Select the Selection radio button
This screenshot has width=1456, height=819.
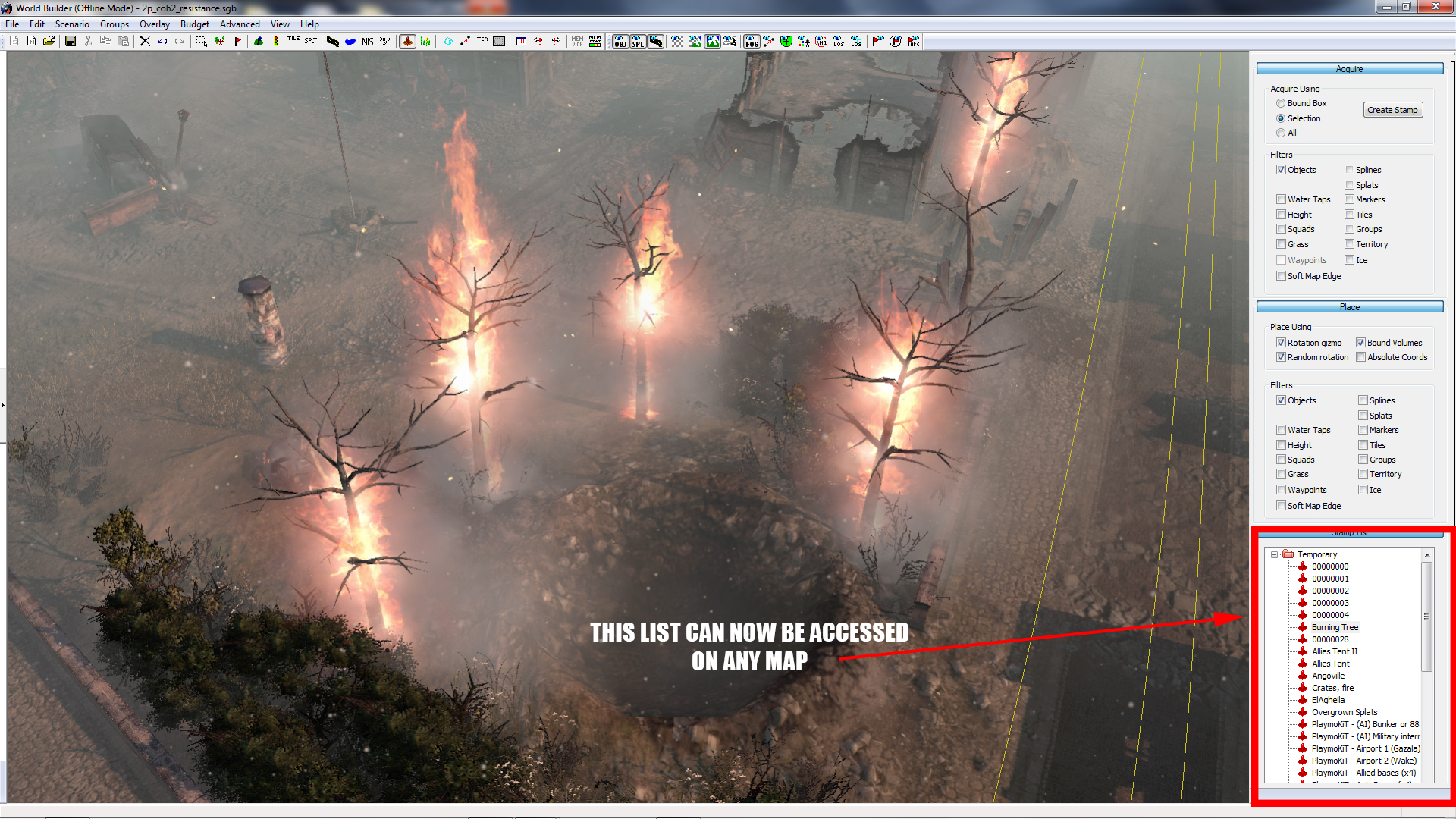tap(1281, 118)
